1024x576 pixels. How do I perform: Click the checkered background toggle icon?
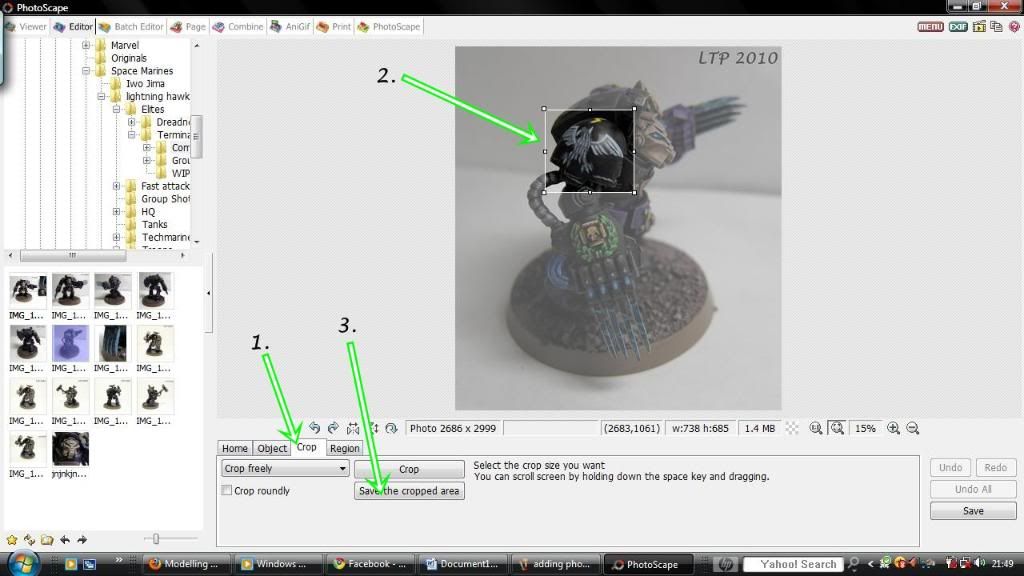792,428
